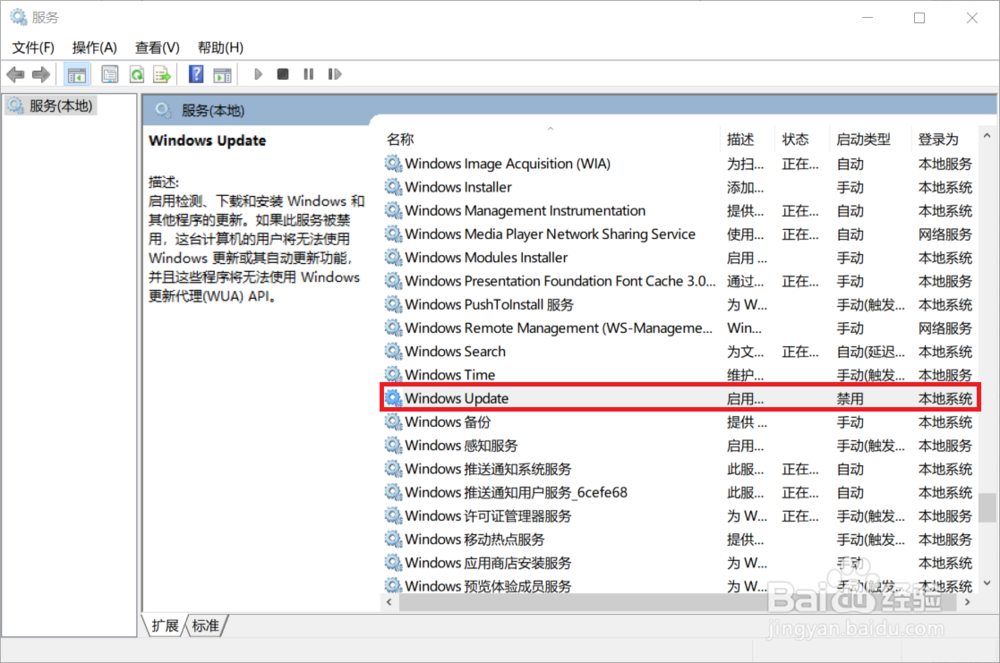Click the gear icon beside Windows Update
The height and width of the screenshot is (663, 1000).
[x=393, y=398]
